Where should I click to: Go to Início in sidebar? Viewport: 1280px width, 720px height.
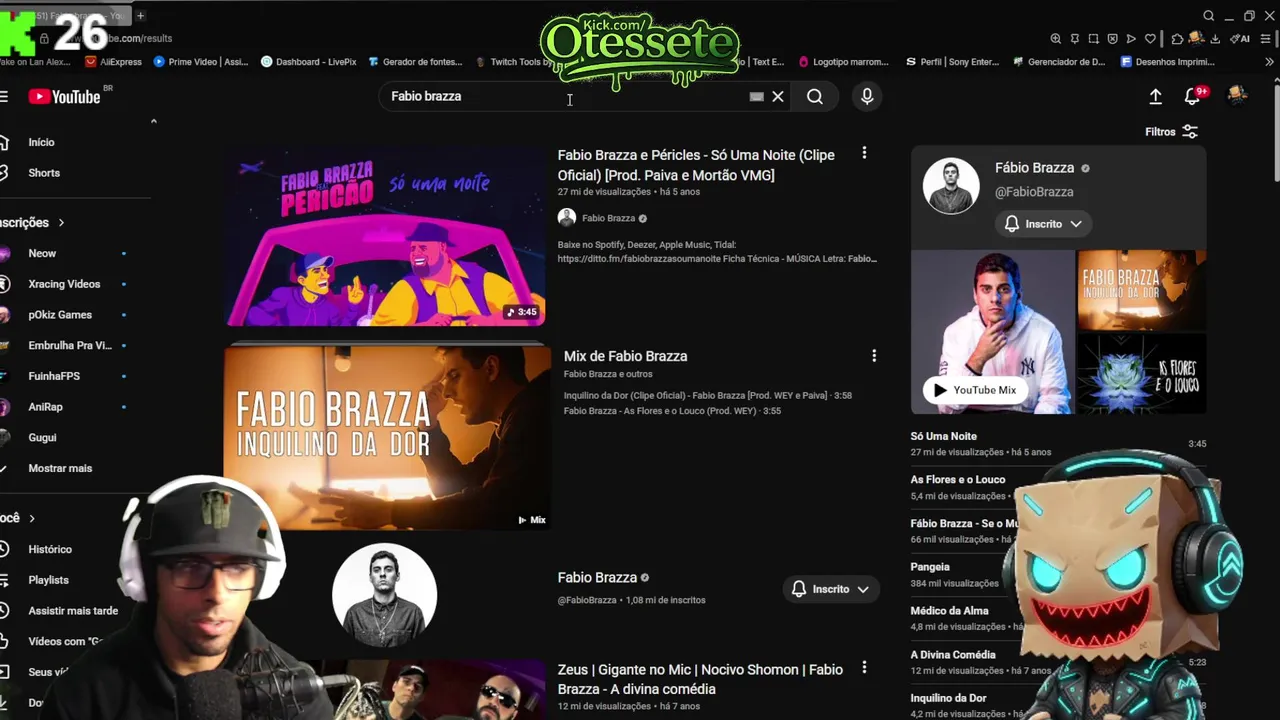pyautogui.click(x=41, y=142)
